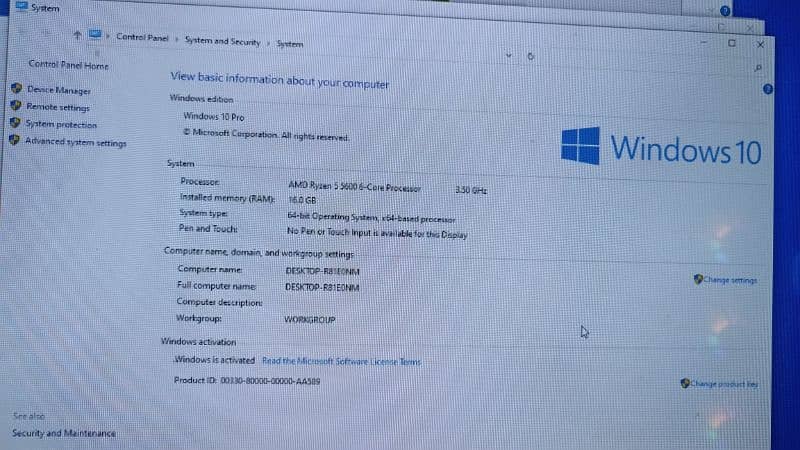Go to Control Panel Home
Screen dimensions: 800x450
pyautogui.click(x=68, y=65)
